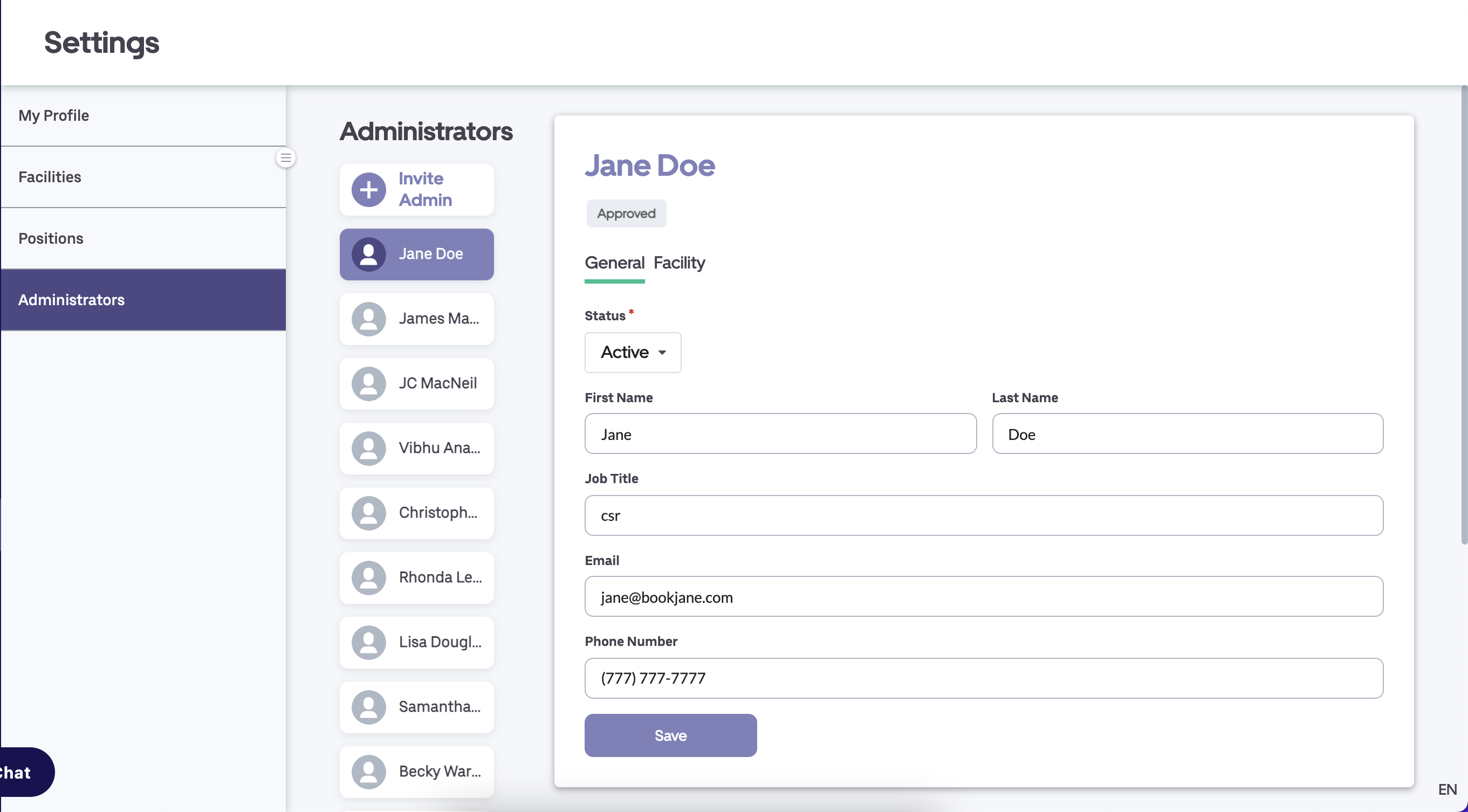Select the General tab
Screen dimensions: 1468x812
(x=614, y=263)
